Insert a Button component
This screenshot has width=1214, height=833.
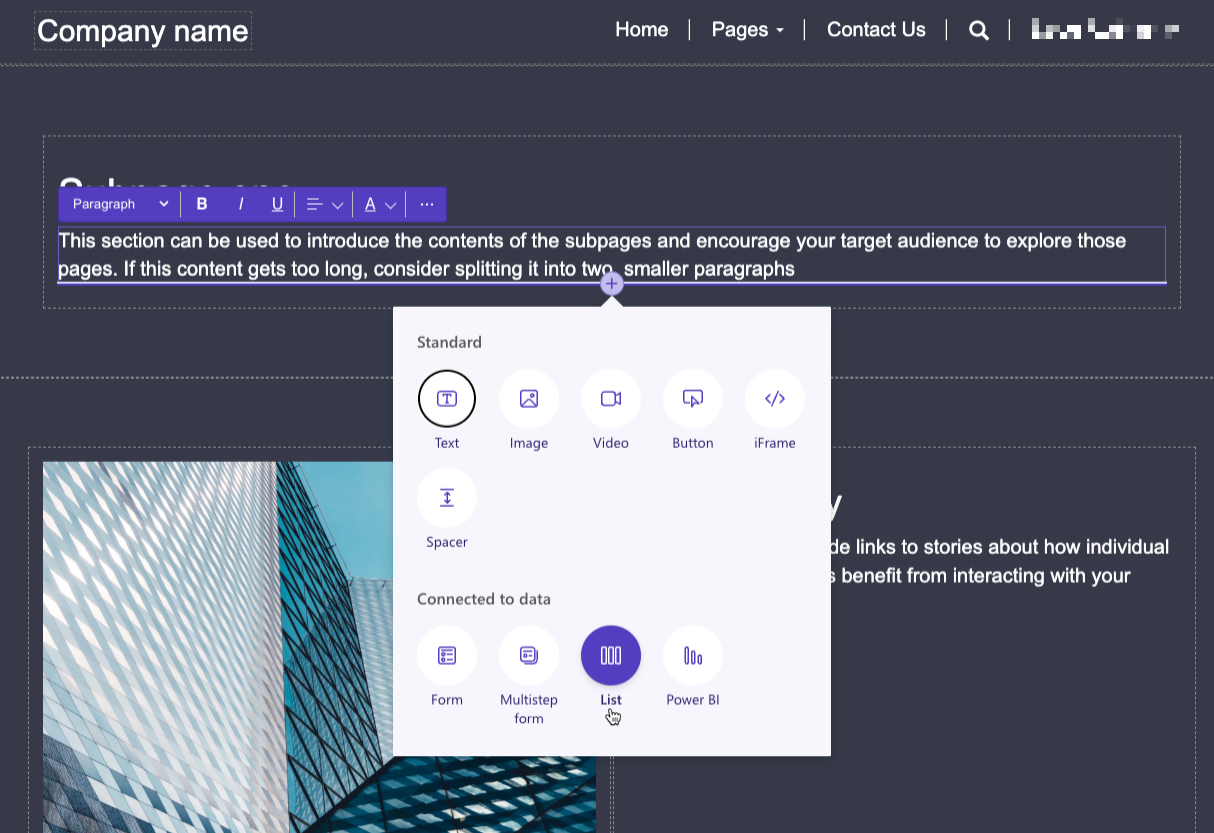point(693,398)
